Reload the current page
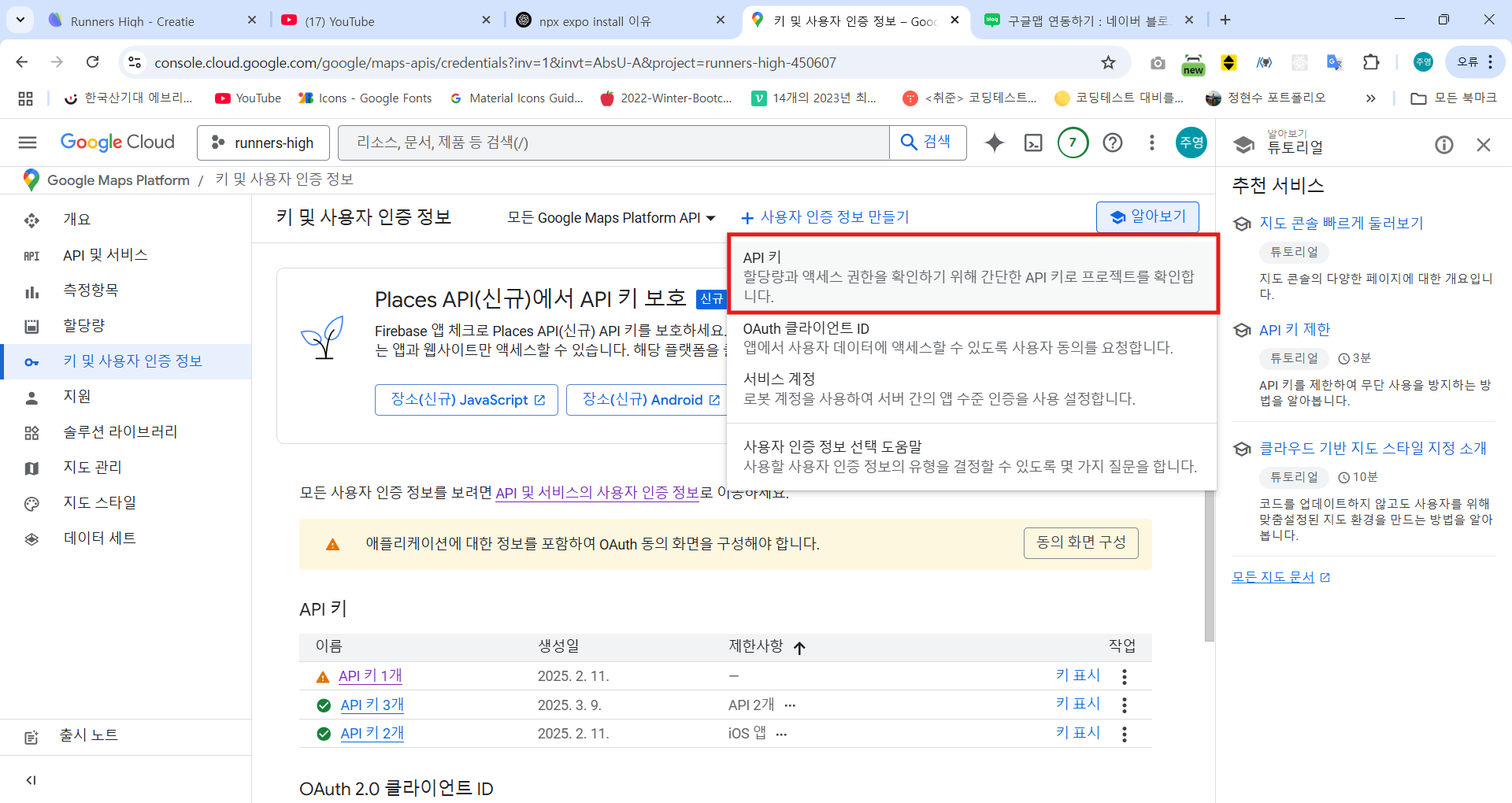Screen dimensions: 1512x803 pos(93,62)
